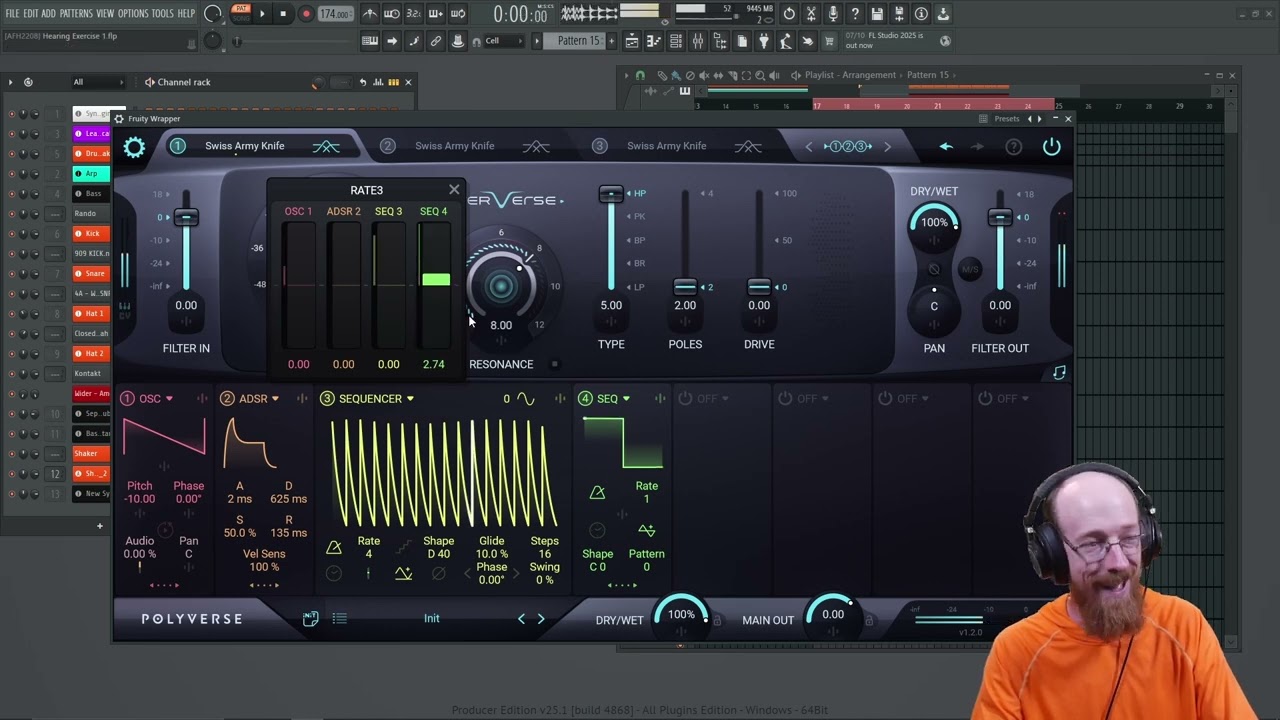Screen dimensions: 1280x720
Task: Click the microphone recording icon
Action: tap(833, 14)
